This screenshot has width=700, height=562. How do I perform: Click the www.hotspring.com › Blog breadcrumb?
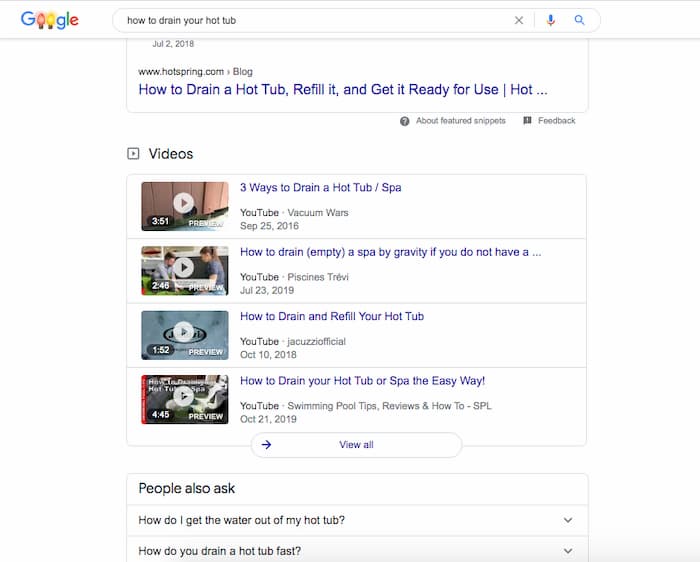(x=196, y=71)
